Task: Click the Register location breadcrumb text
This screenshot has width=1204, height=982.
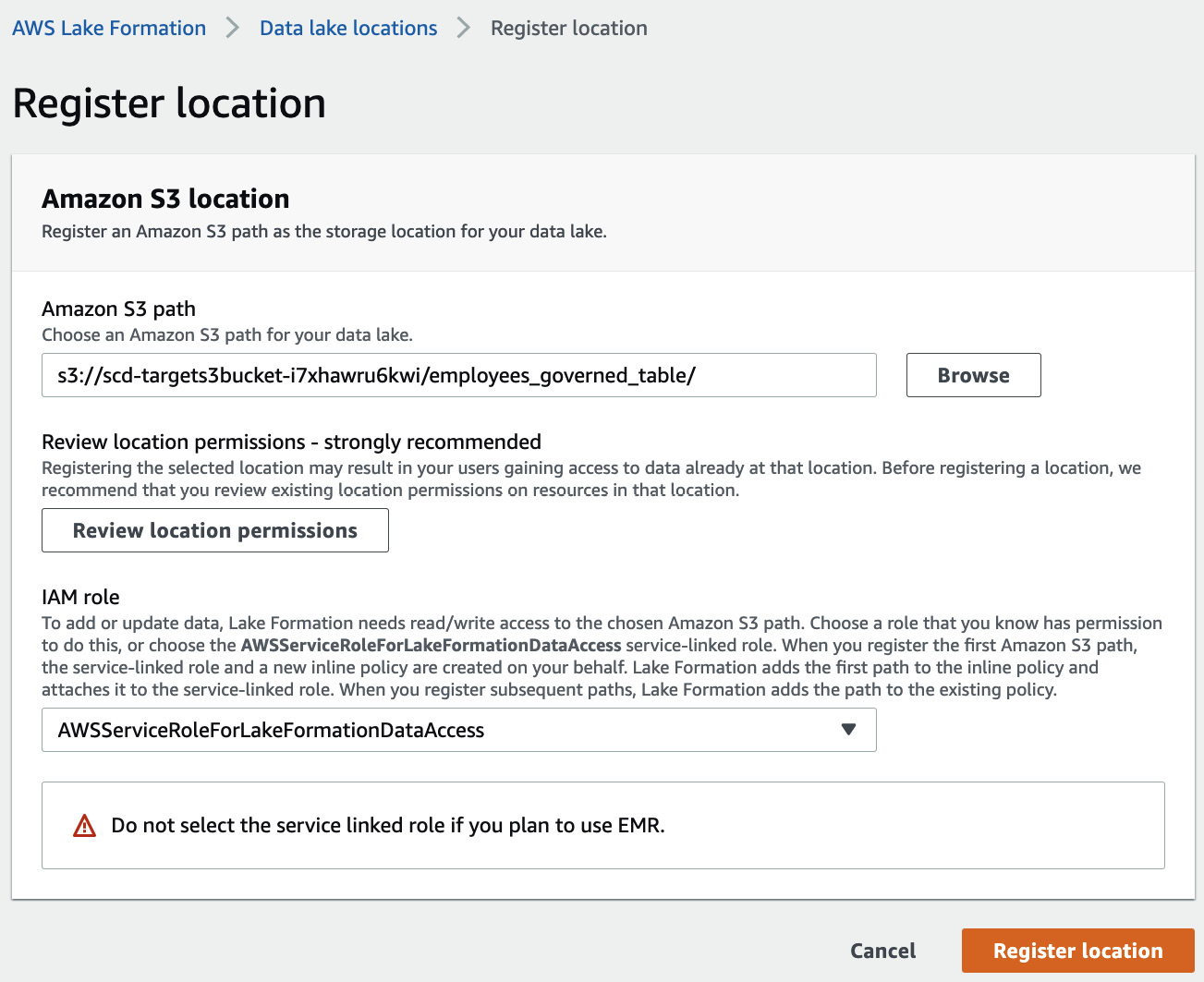Action: point(569,28)
